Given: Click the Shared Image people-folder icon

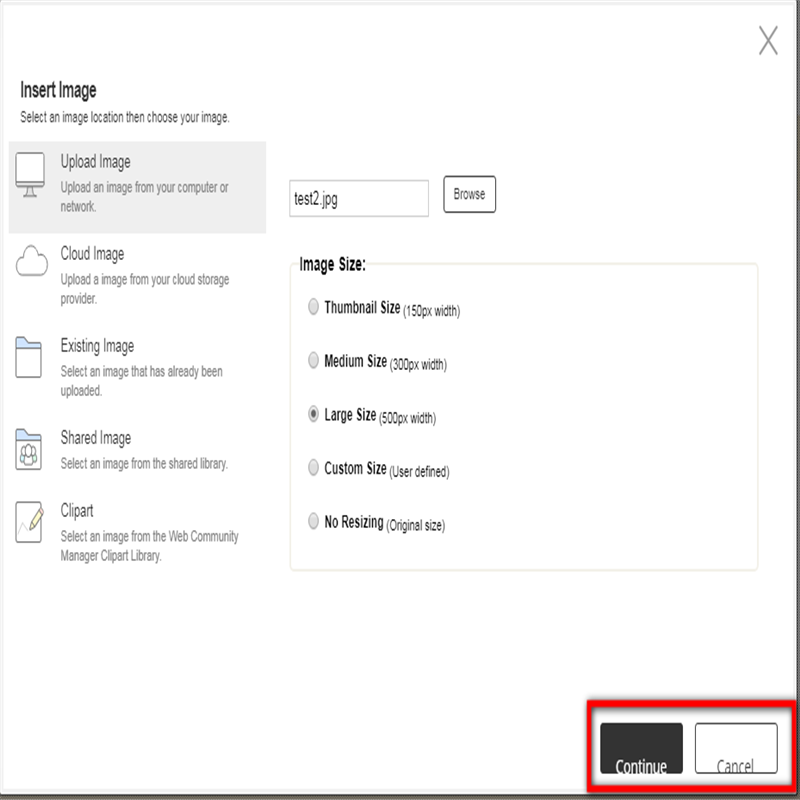Looking at the screenshot, I should (x=30, y=449).
